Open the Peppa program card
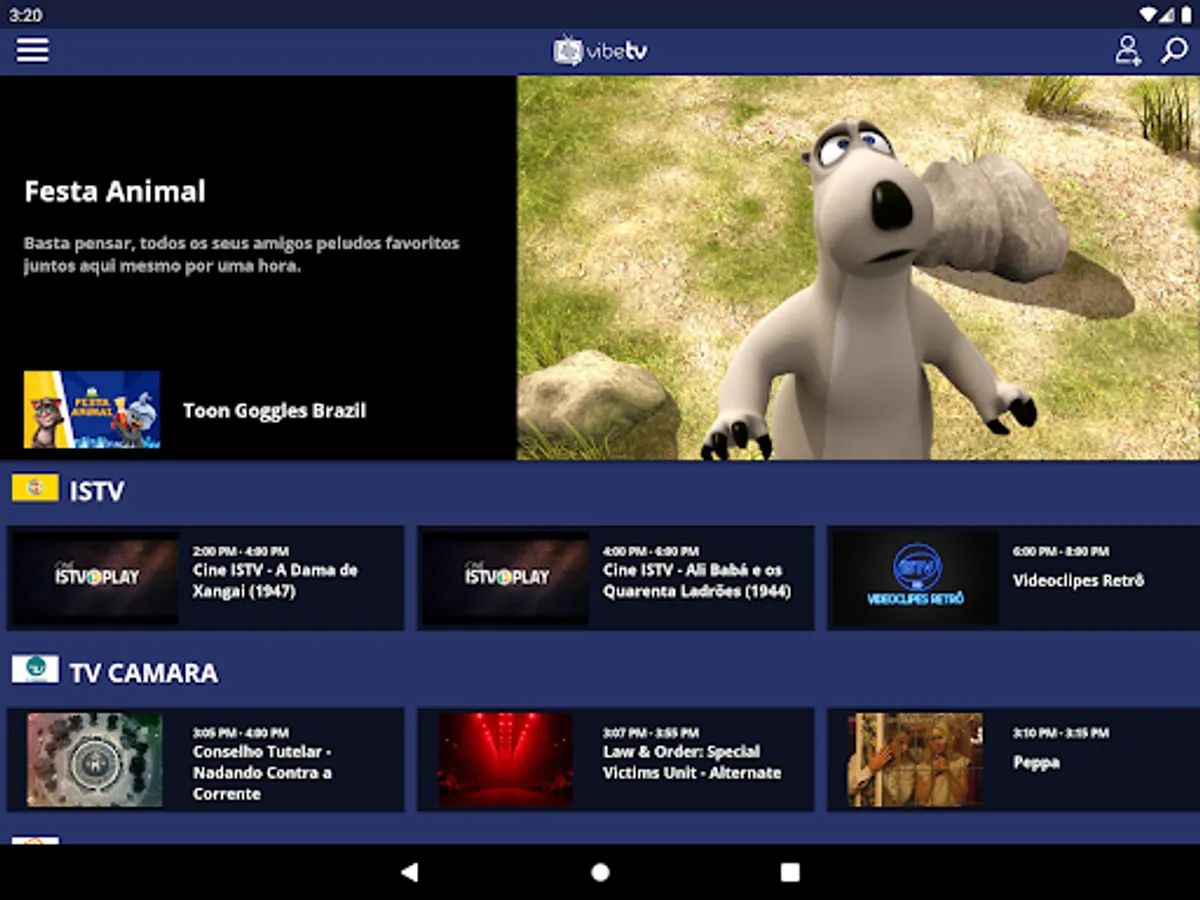1200x900 pixels. [x=1013, y=760]
